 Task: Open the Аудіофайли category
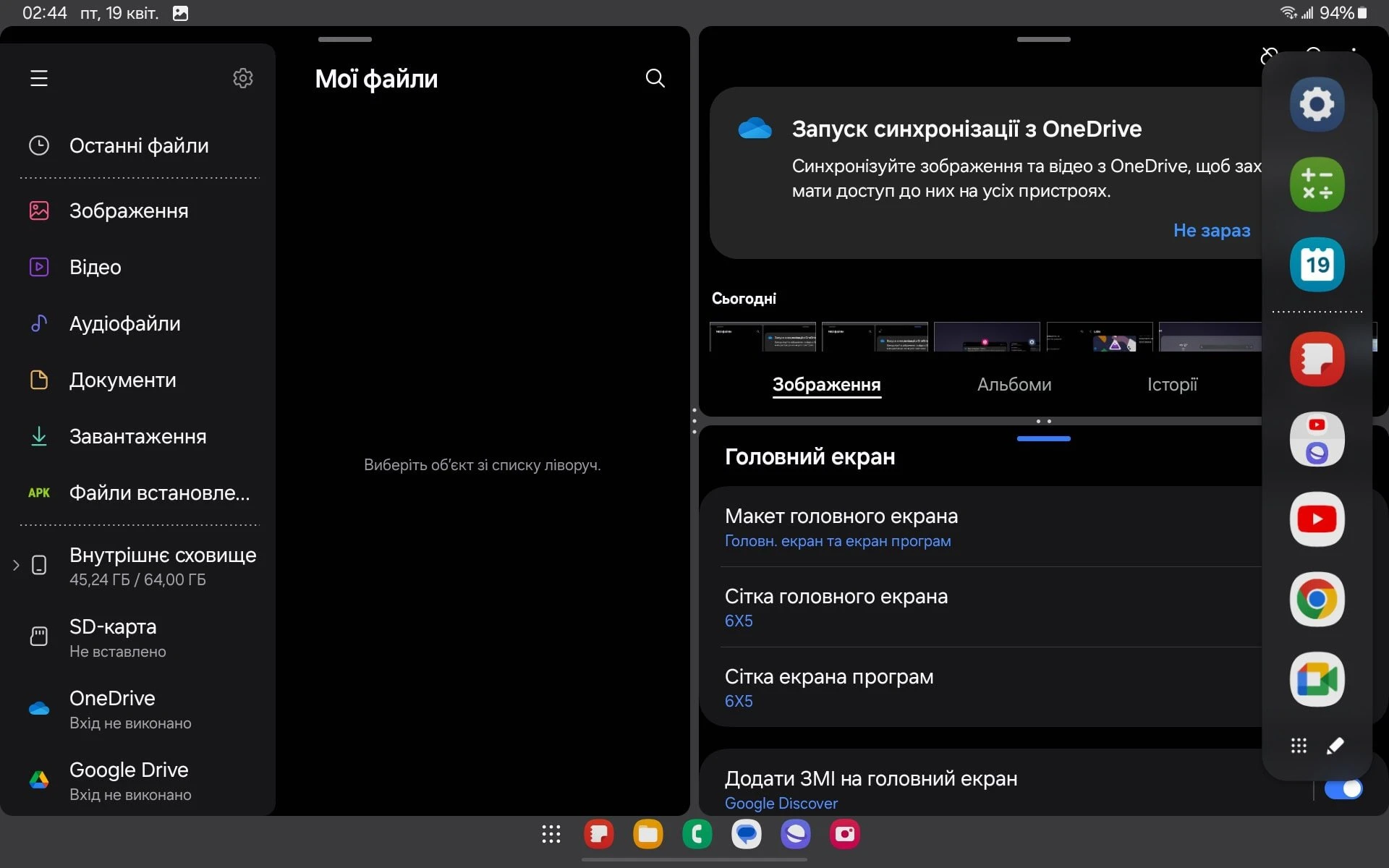tap(139, 323)
